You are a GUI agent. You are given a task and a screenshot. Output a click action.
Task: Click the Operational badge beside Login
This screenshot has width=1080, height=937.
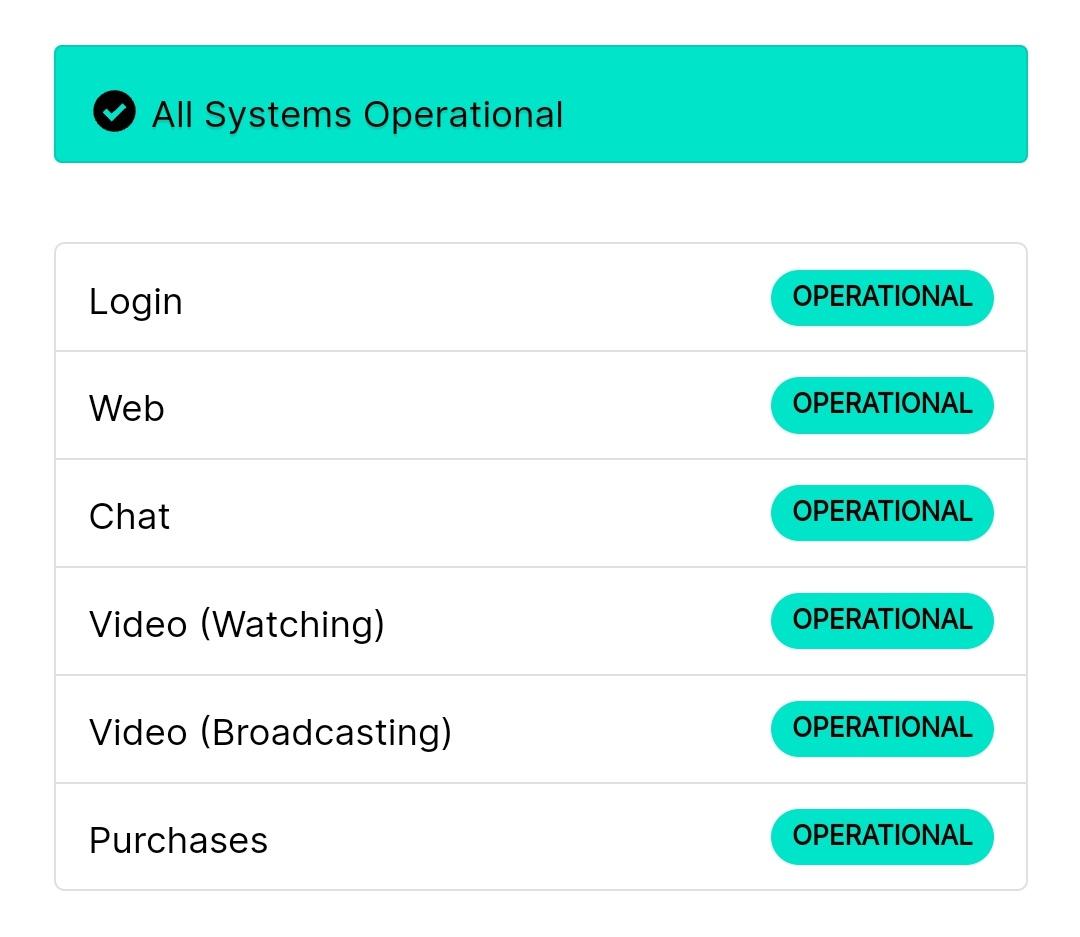(882, 298)
